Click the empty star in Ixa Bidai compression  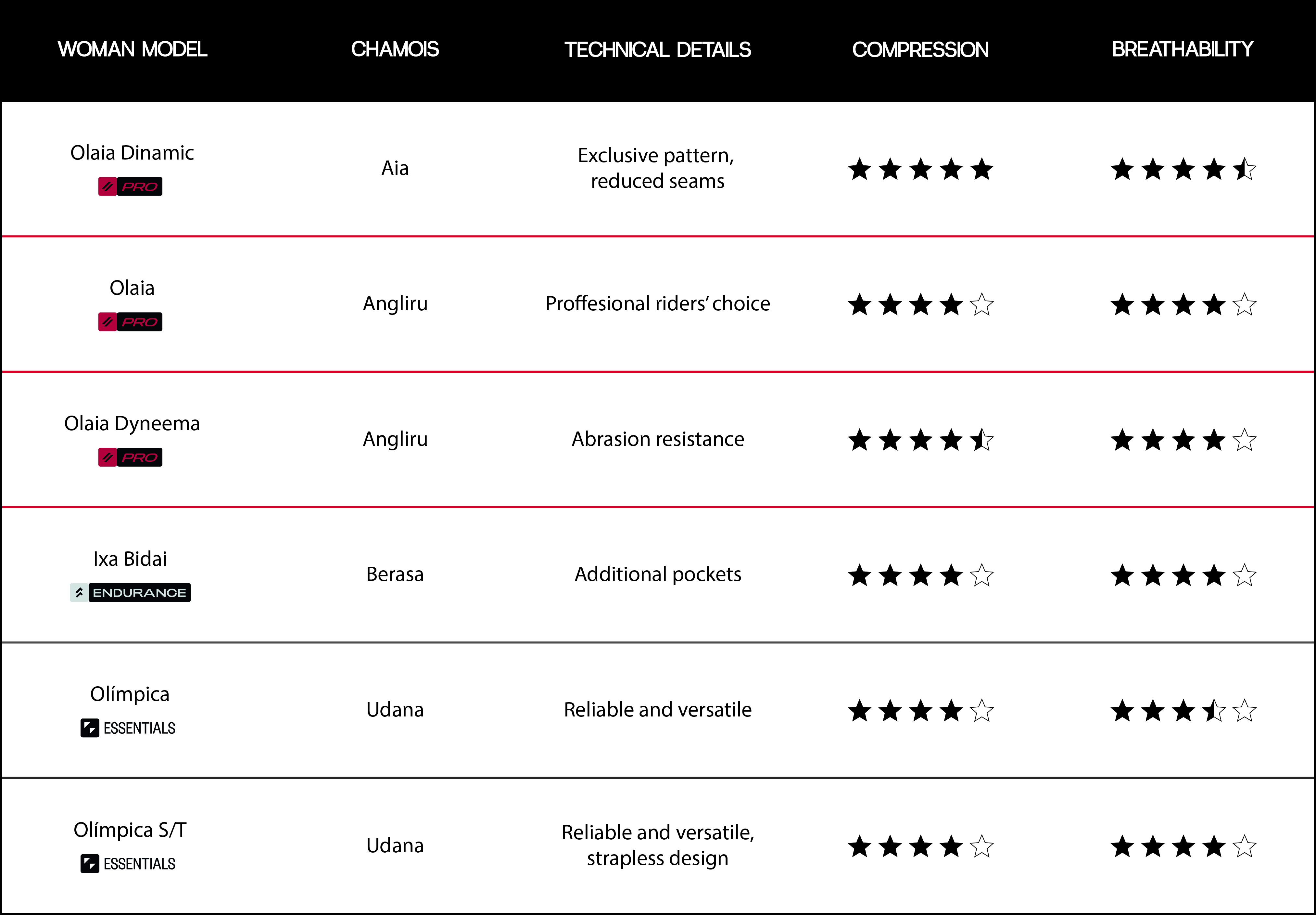(981, 575)
